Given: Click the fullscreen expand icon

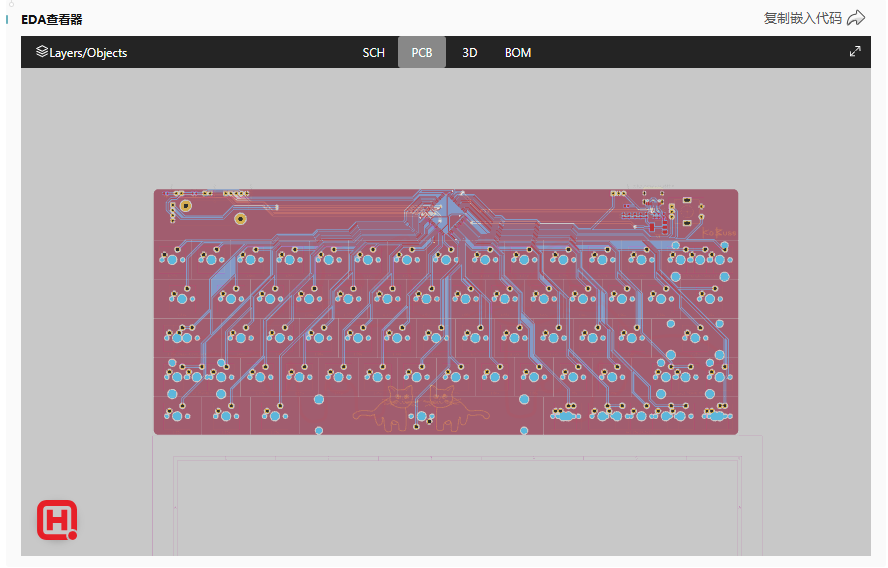Looking at the screenshot, I should click(855, 52).
